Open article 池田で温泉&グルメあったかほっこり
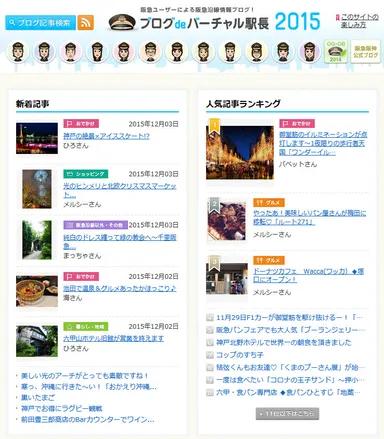The width and height of the screenshot is (384, 439). (x=120, y=289)
